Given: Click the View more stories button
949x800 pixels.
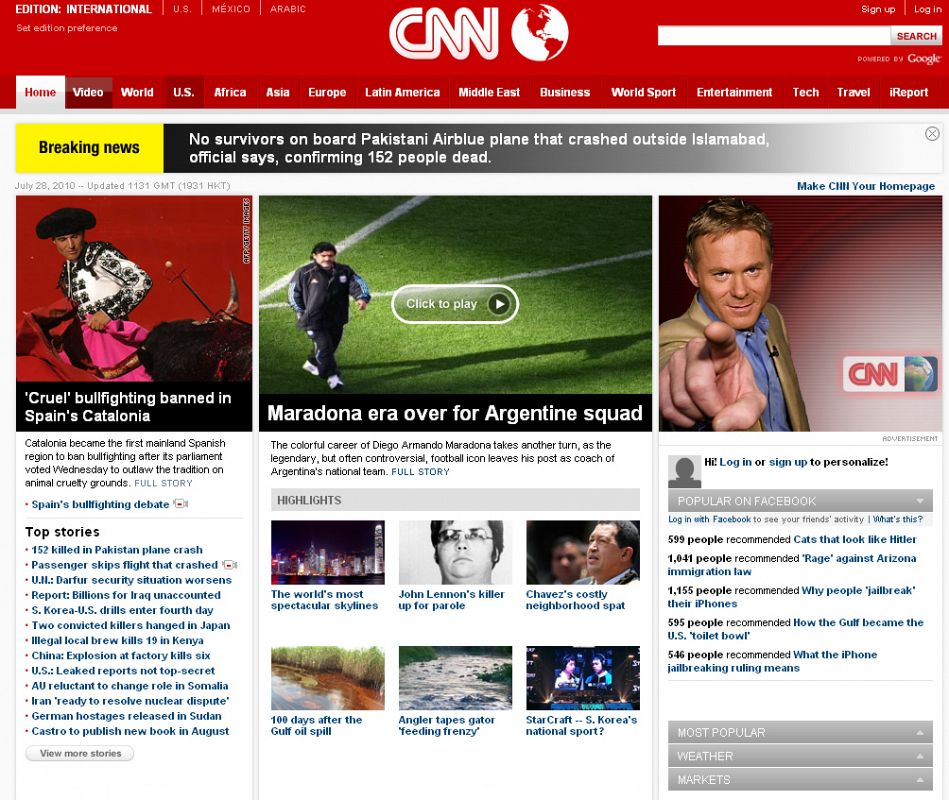Looking at the screenshot, I should [79, 753].
